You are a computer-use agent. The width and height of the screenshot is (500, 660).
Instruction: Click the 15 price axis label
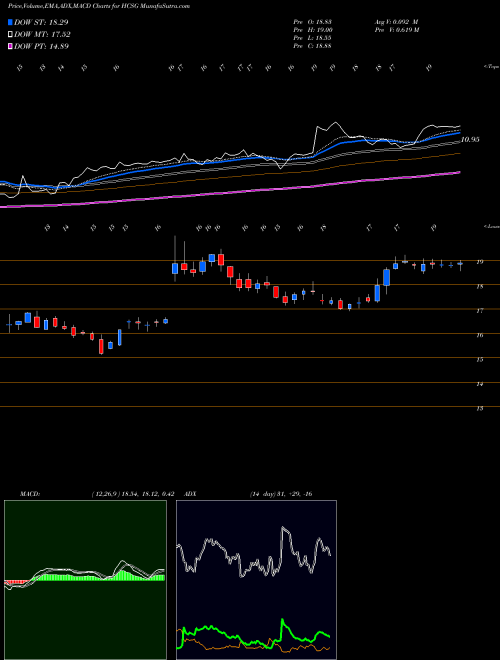[x=479, y=360]
